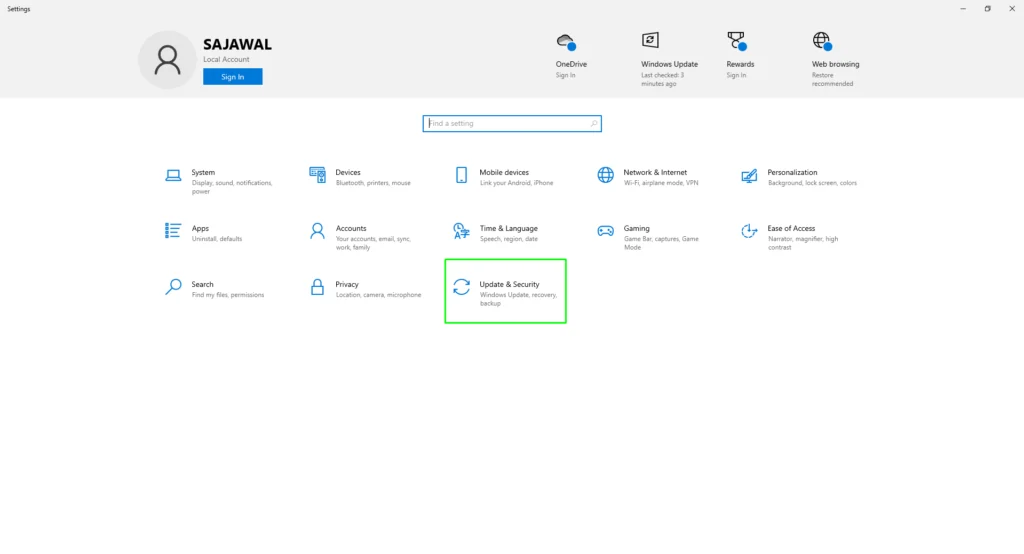Open the Time & Language icon
The height and width of the screenshot is (554, 1024).
click(461, 231)
